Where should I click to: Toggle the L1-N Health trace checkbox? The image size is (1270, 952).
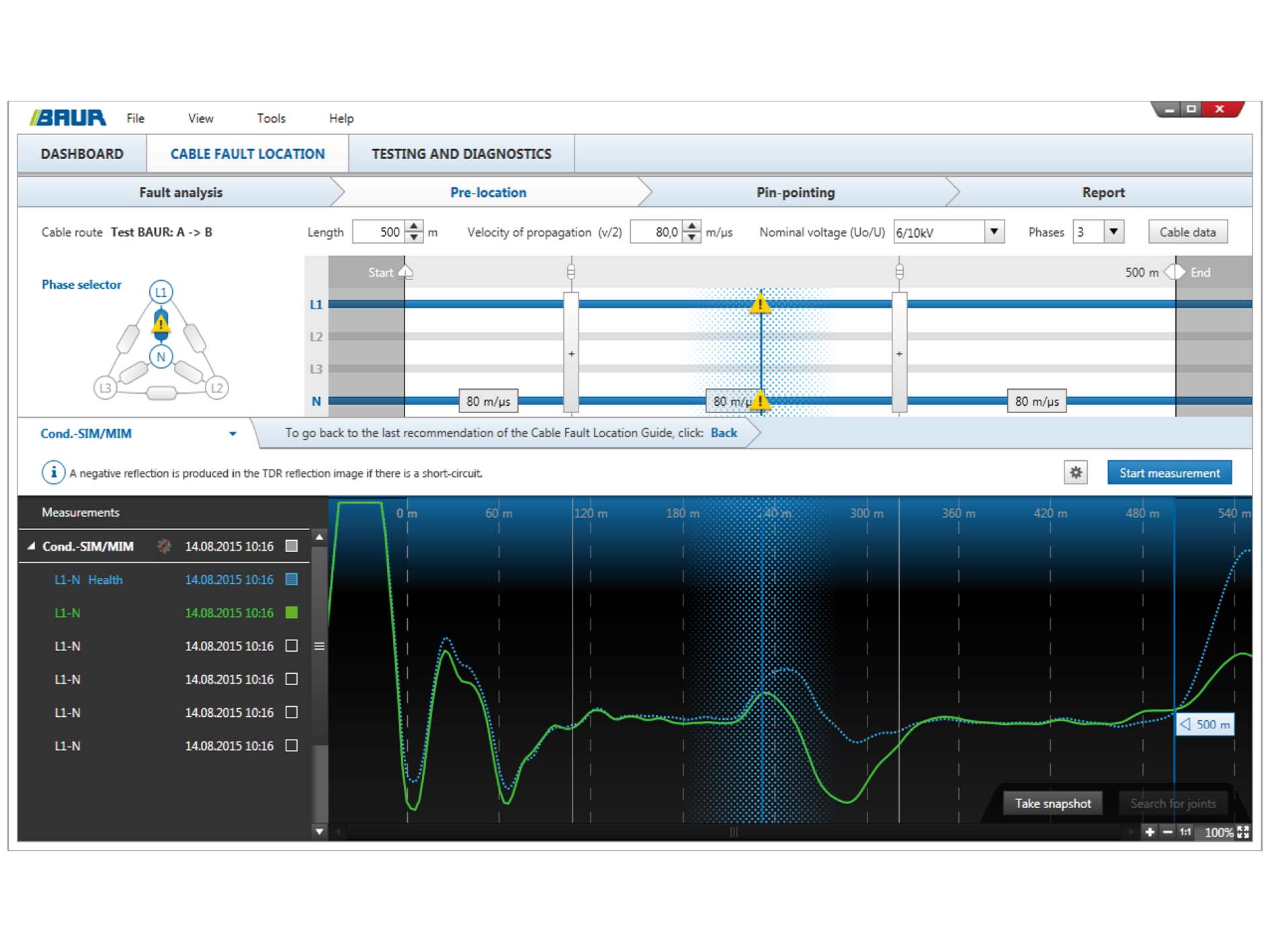[x=292, y=579]
